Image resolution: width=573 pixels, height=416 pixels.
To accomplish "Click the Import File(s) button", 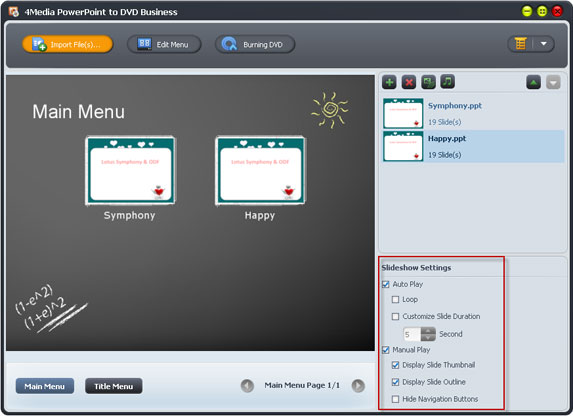I will pos(67,44).
